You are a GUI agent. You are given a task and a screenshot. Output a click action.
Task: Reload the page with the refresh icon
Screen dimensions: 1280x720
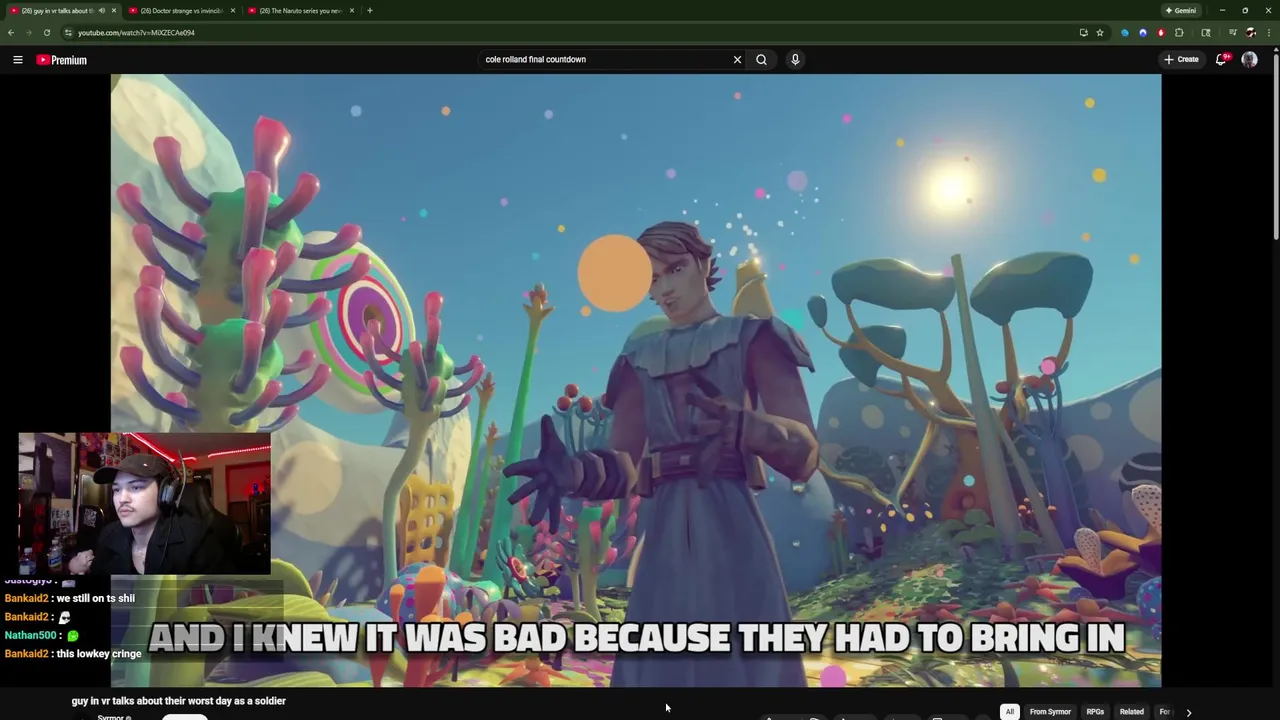point(46,33)
